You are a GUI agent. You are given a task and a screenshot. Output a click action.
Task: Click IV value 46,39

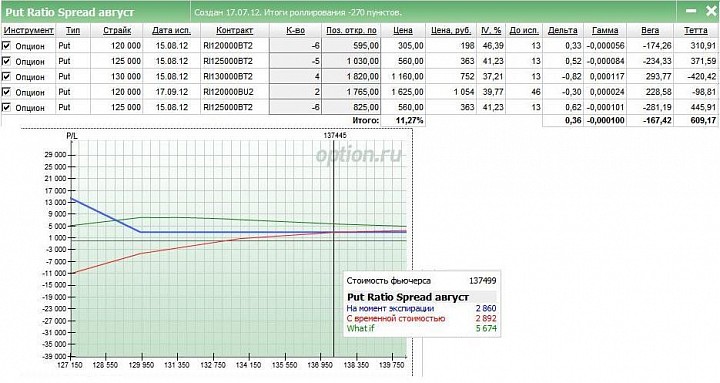click(493, 46)
